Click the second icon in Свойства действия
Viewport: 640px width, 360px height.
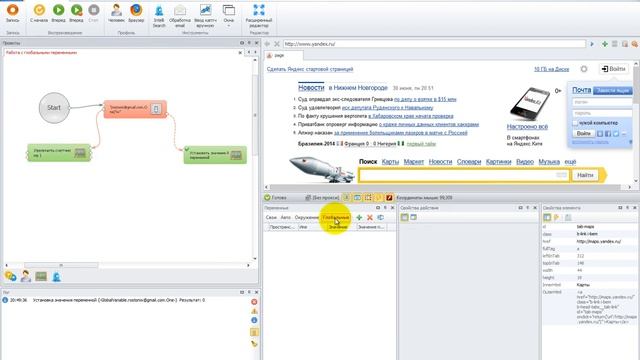(413, 218)
